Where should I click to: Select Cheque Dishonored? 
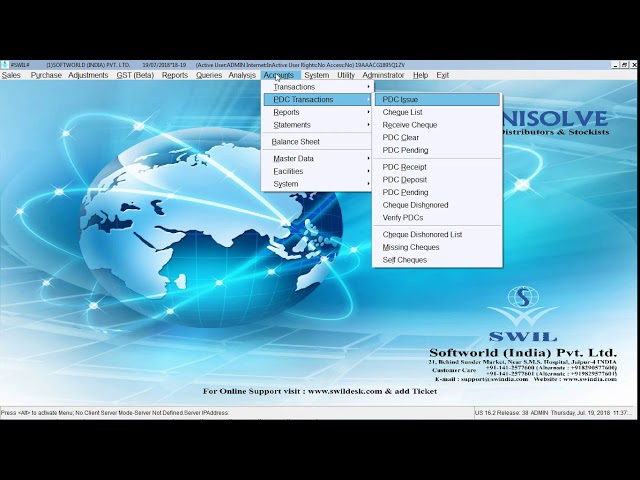(437, 205)
